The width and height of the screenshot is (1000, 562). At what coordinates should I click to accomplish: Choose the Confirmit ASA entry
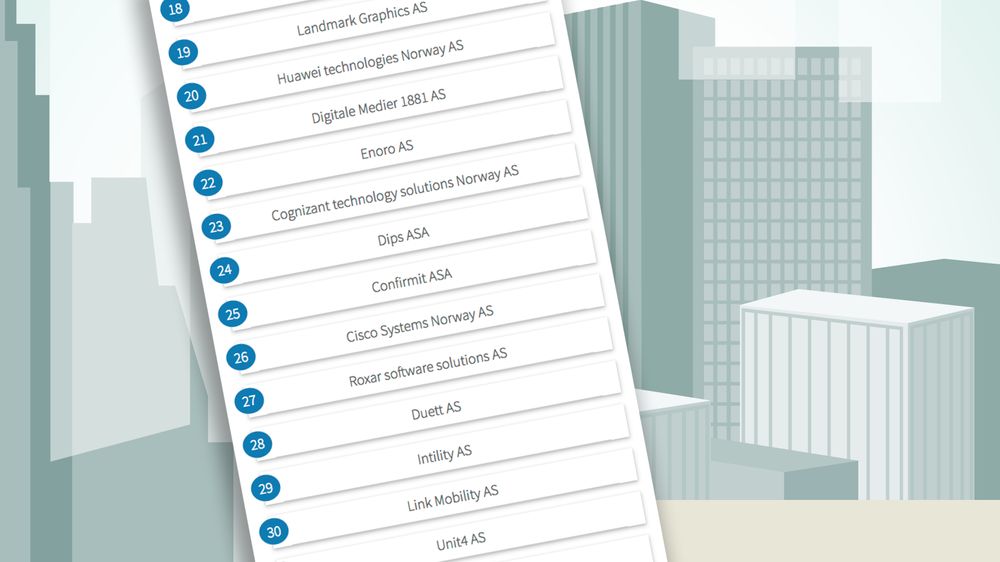(x=411, y=280)
